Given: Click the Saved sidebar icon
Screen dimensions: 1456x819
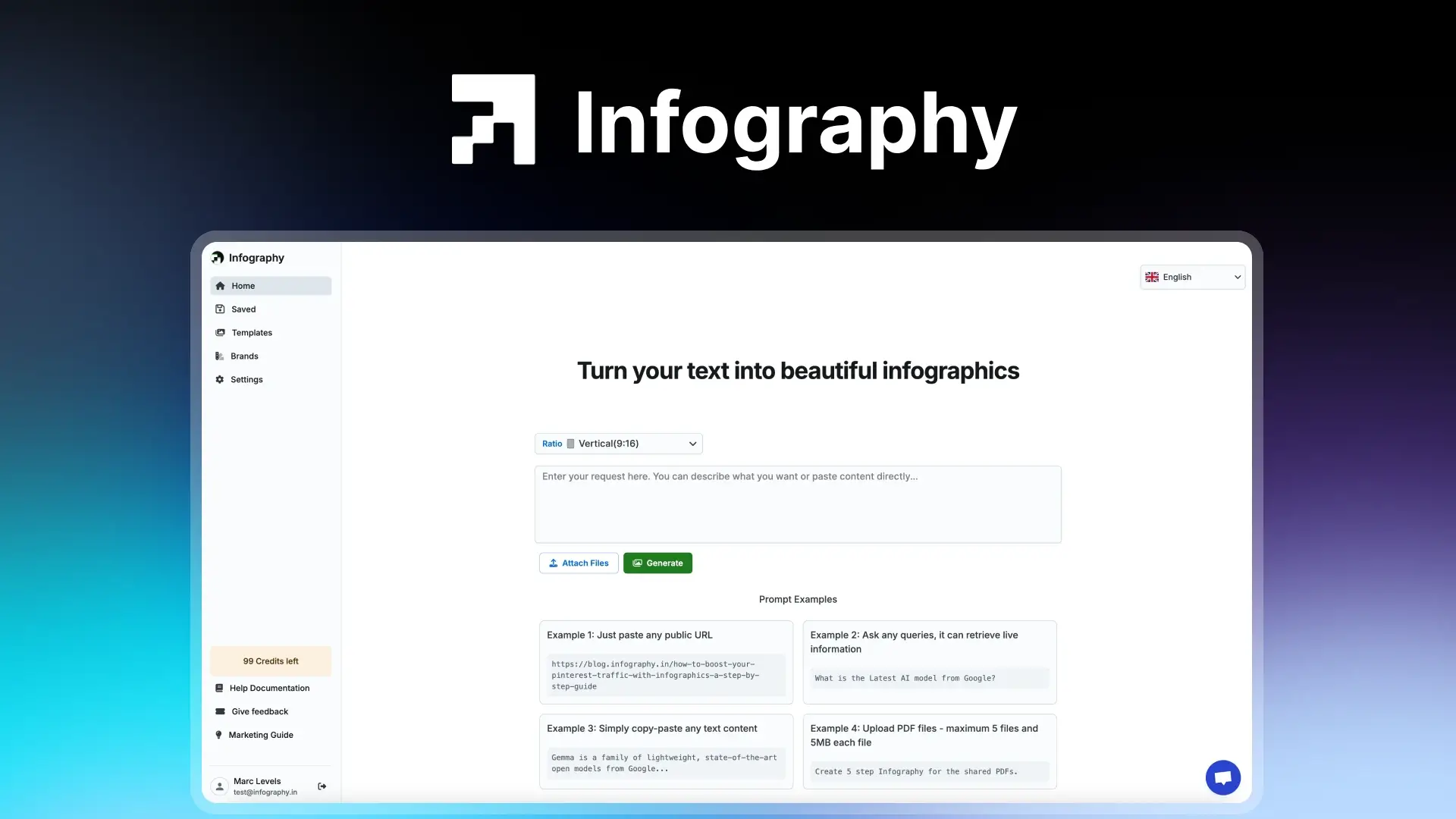Looking at the screenshot, I should click(220, 309).
